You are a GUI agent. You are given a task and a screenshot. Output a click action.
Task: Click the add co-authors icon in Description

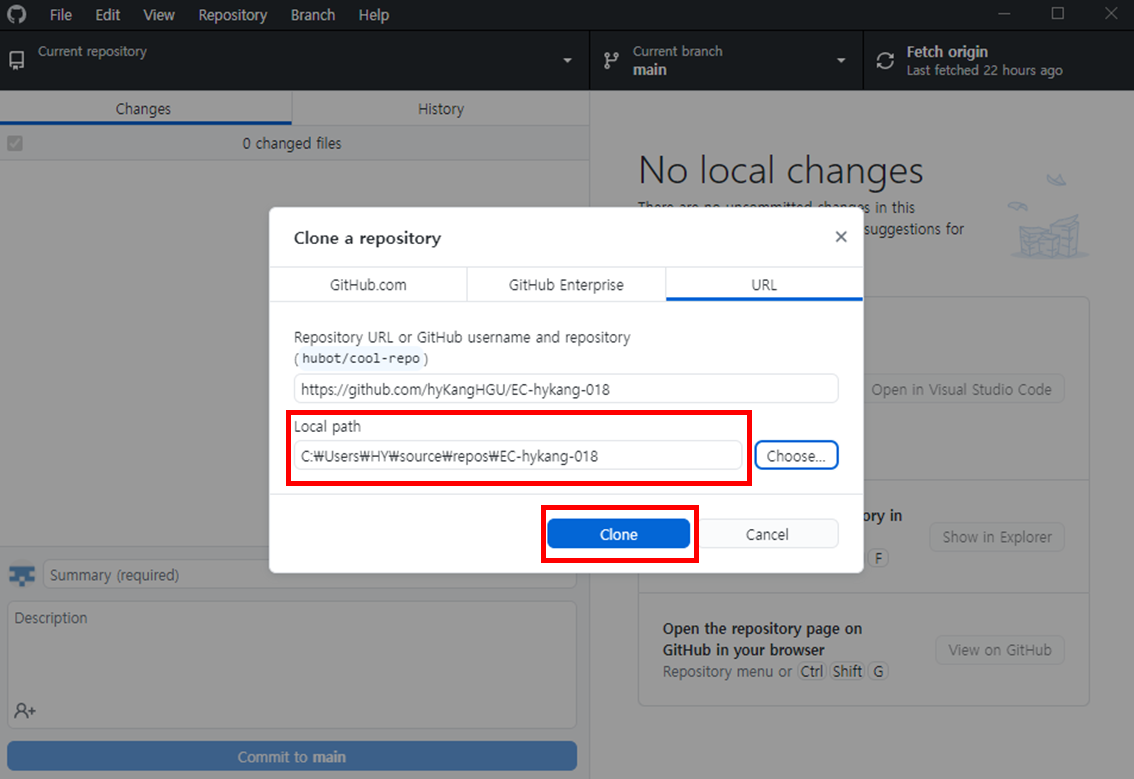point(25,711)
